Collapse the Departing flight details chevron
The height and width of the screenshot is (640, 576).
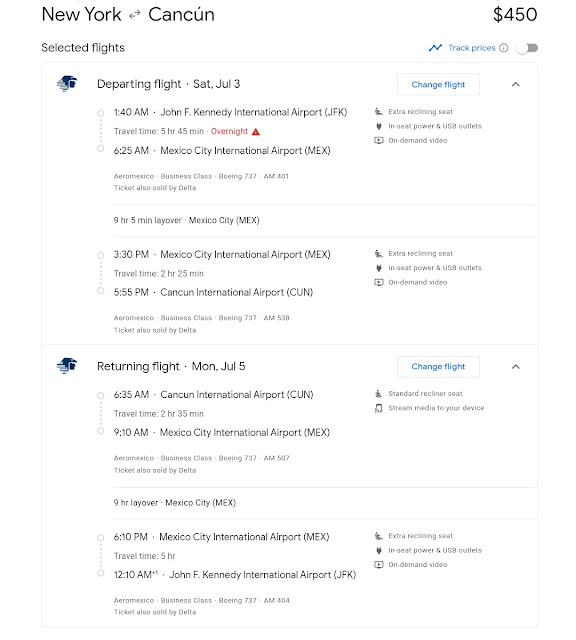tap(516, 84)
